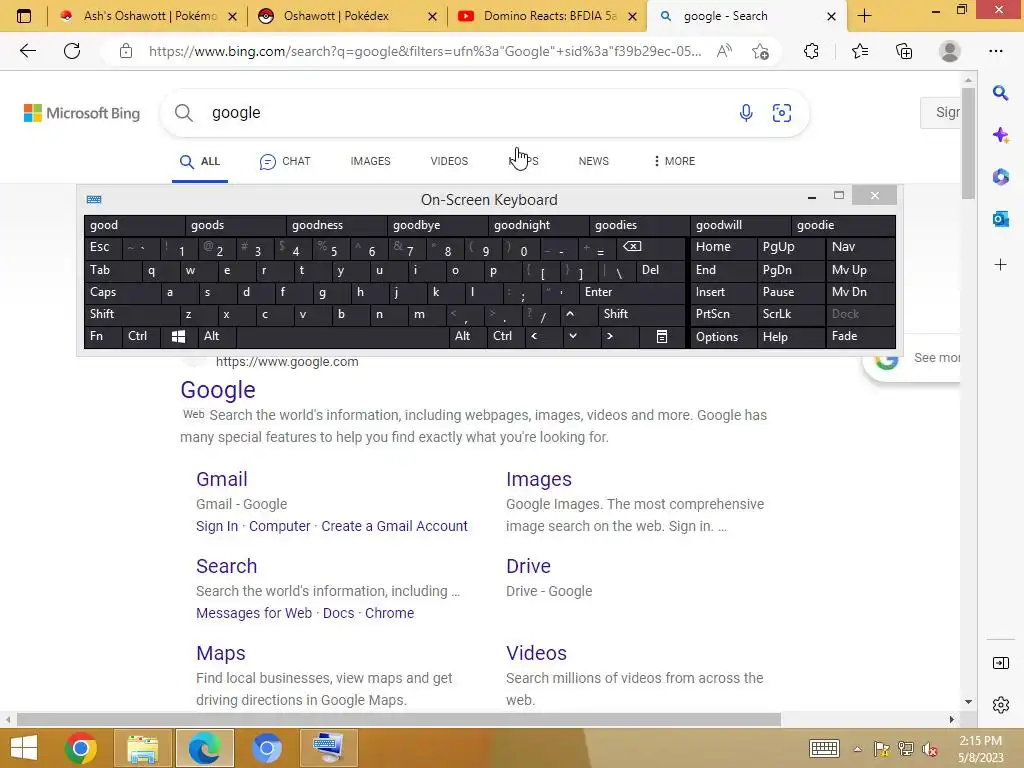Open the Drive sitelink

point(528,566)
